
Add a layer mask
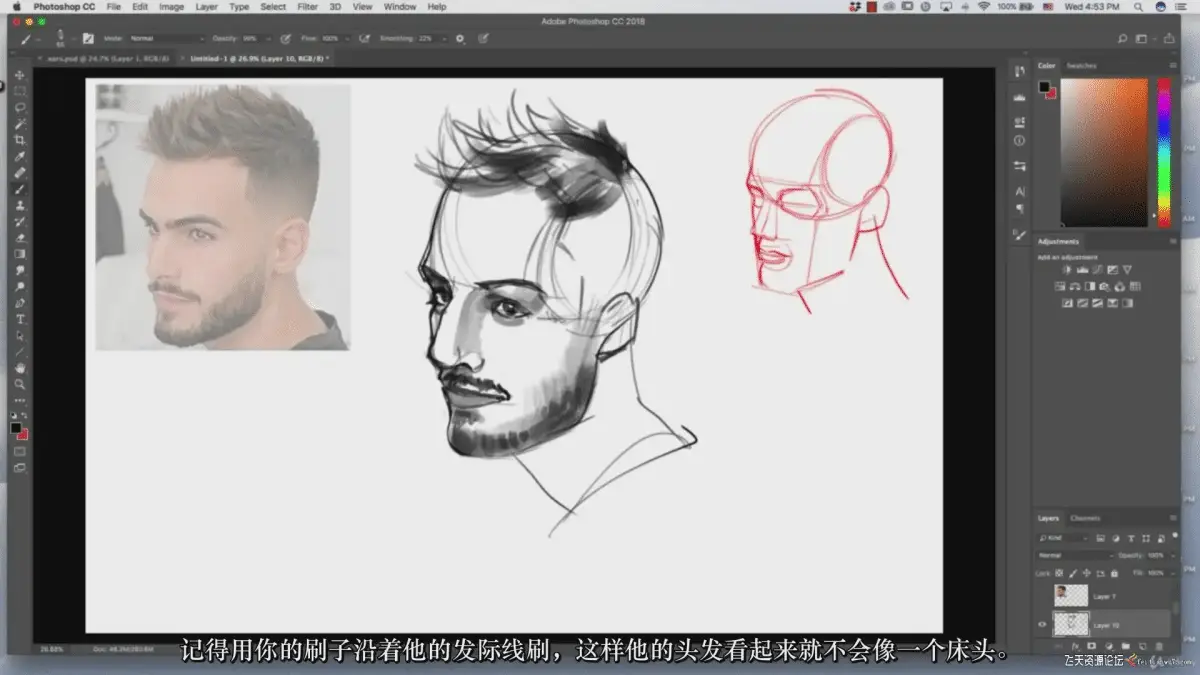pyautogui.click(x=1091, y=646)
